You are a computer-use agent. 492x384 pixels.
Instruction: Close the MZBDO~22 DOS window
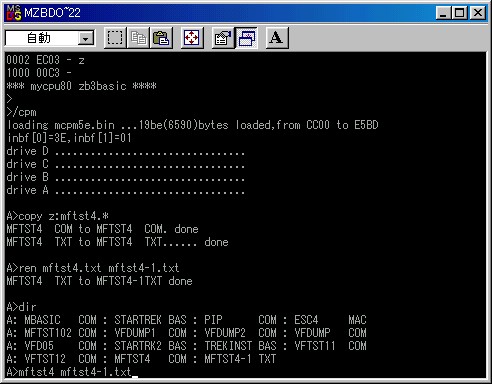tap(478, 13)
